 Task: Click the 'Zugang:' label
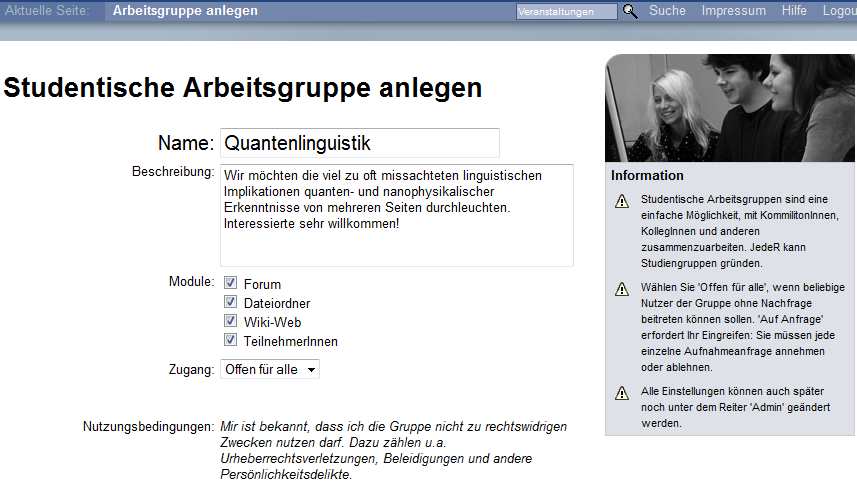pos(191,369)
